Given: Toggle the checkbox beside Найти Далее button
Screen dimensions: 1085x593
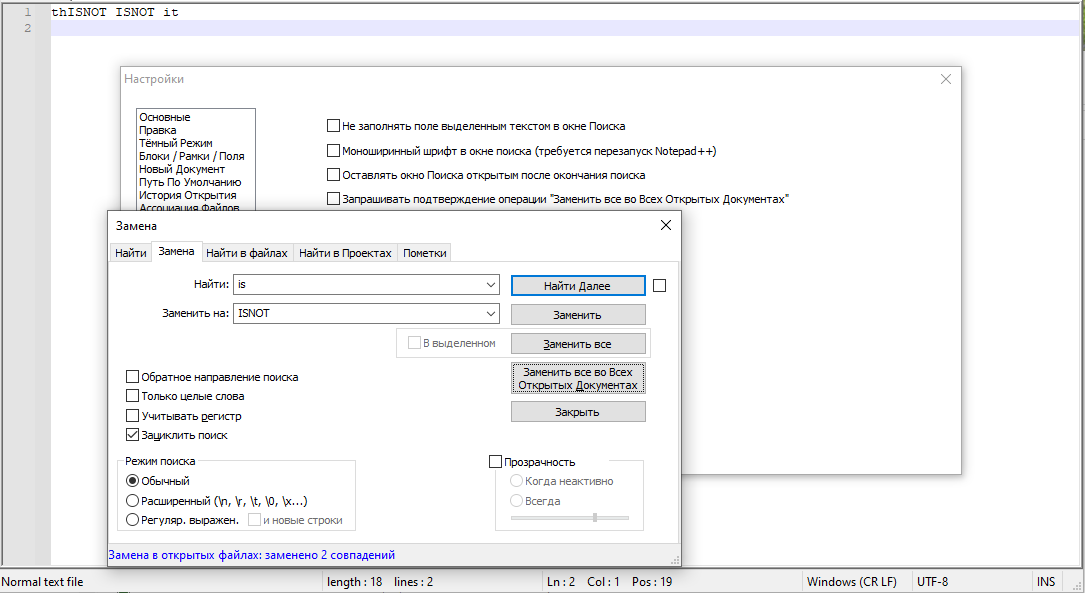Looking at the screenshot, I should [x=659, y=286].
